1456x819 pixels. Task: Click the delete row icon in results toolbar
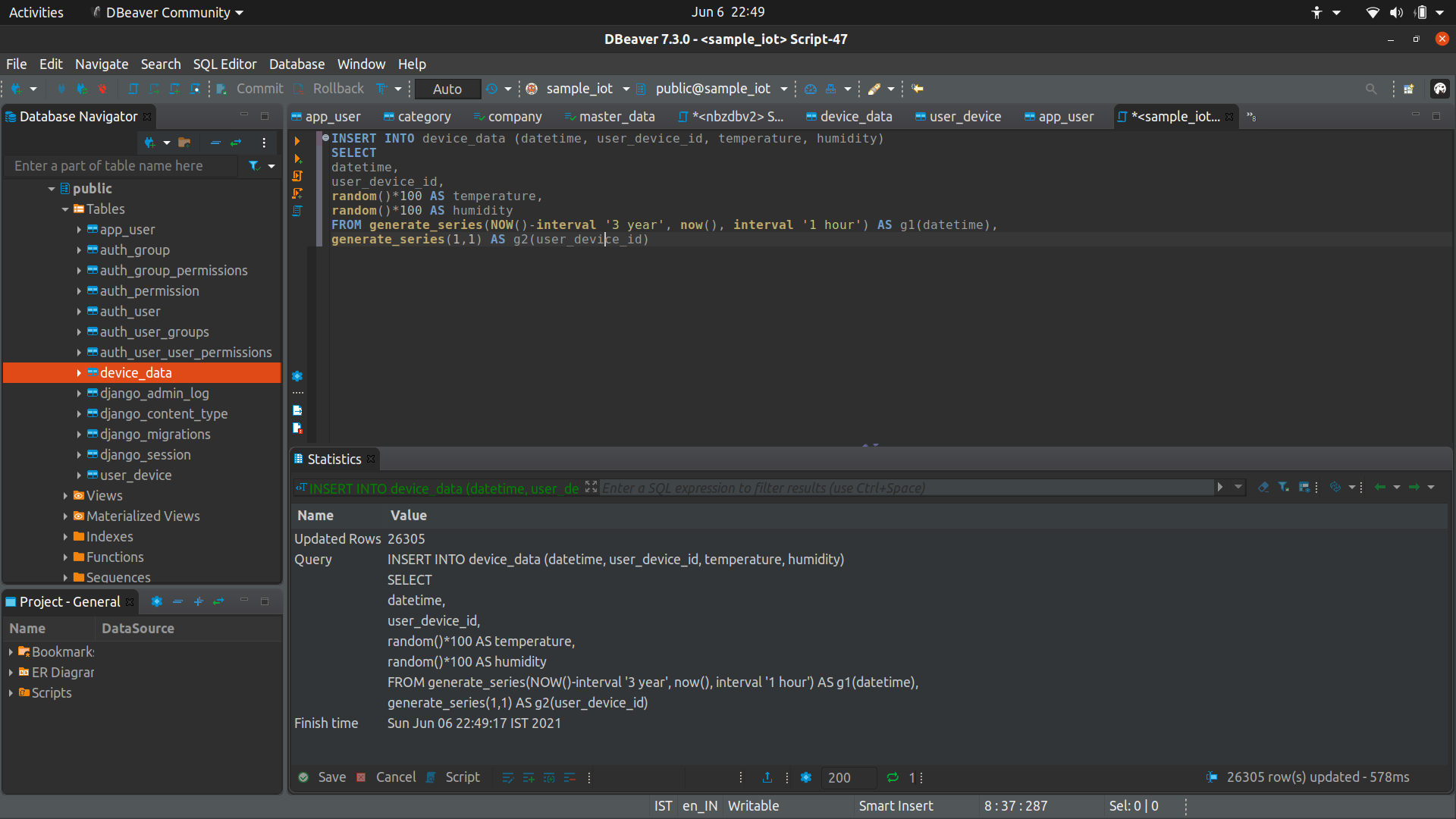pos(570,777)
